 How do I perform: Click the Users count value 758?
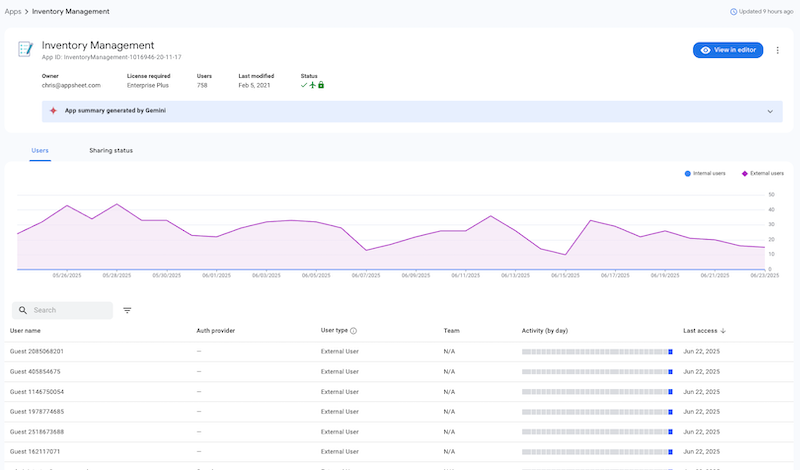pyautogui.click(x=202, y=85)
